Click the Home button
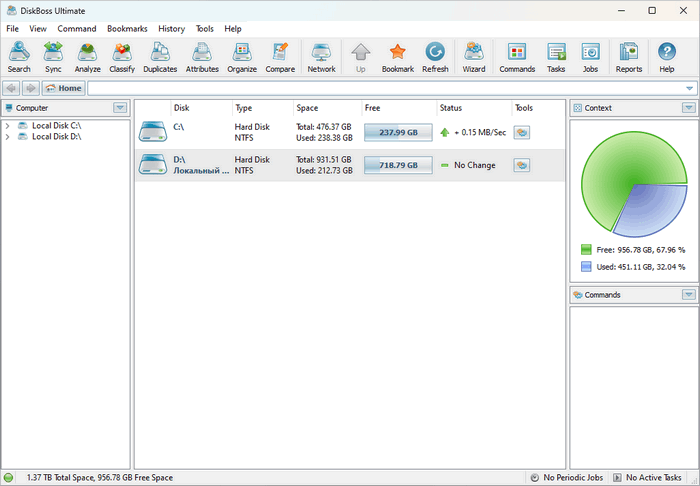This screenshot has width=700, height=486. [x=63, y=88]
